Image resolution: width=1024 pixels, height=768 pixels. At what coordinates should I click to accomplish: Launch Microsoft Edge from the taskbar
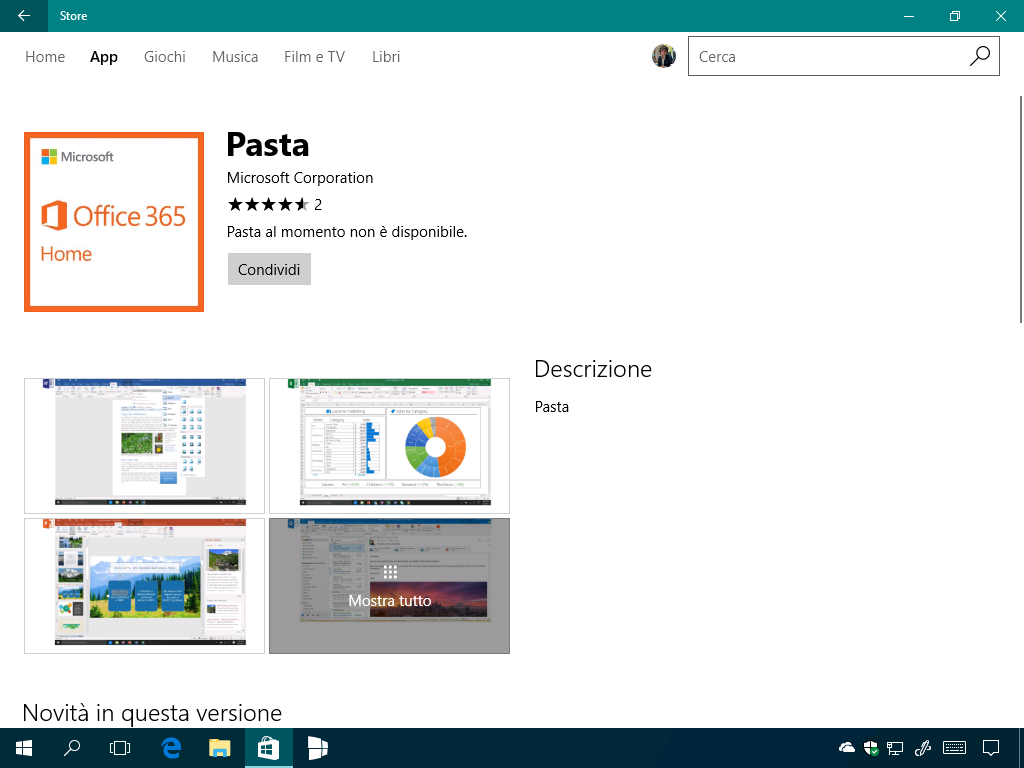tap(171, 748)
